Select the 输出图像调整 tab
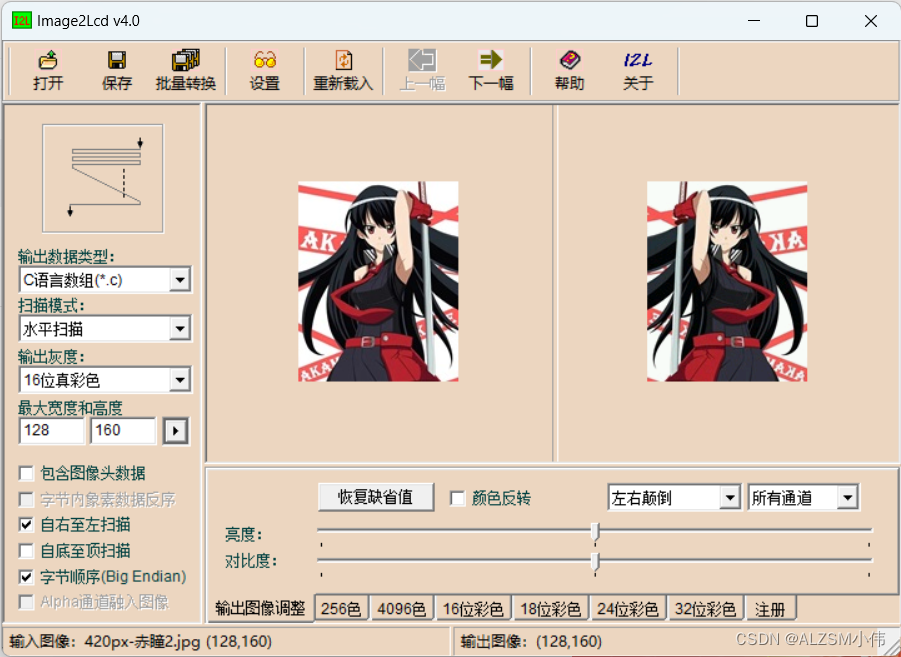The width and height of the screenshot is (901, 657). (x=260, y=608)
